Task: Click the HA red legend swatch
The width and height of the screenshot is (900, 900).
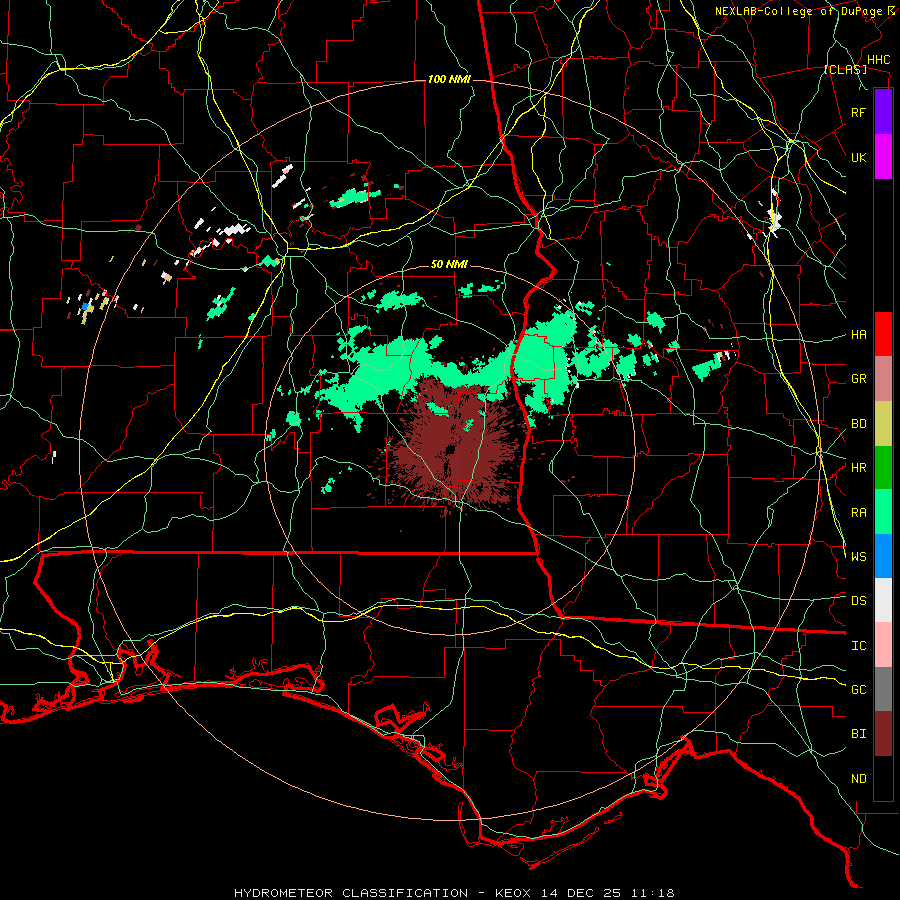Action: click(883, 334)
